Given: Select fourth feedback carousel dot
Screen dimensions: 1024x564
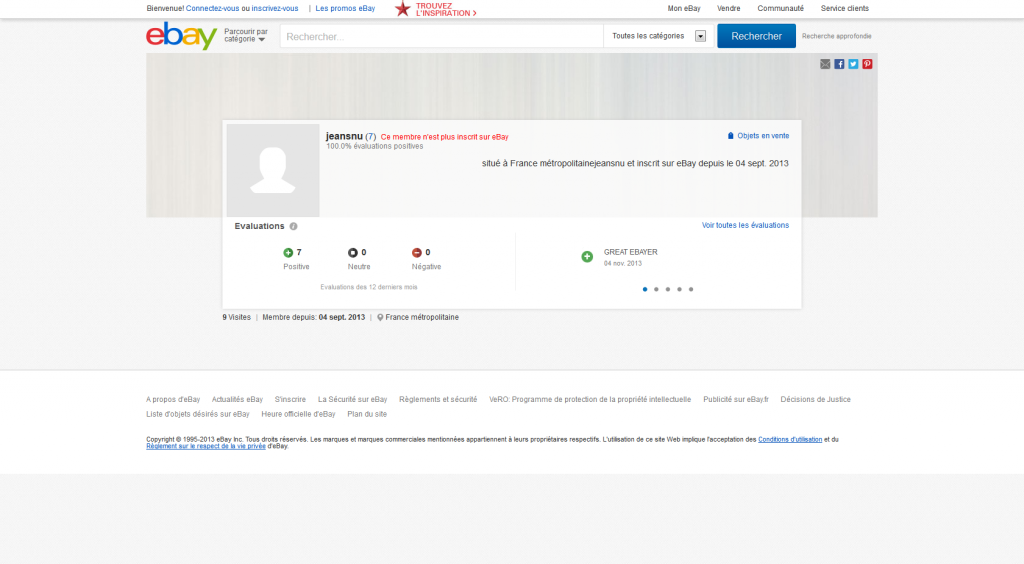Looking at the screenshot, I should pos(679,289).
